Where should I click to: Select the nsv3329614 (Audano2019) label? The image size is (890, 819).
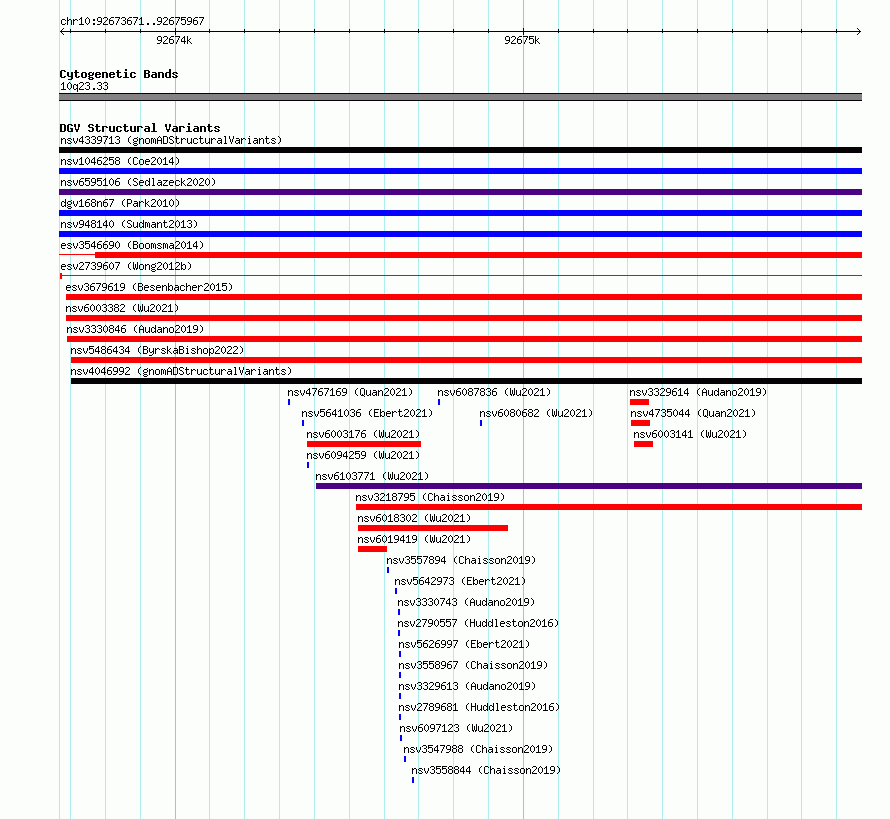coord(698,392)
